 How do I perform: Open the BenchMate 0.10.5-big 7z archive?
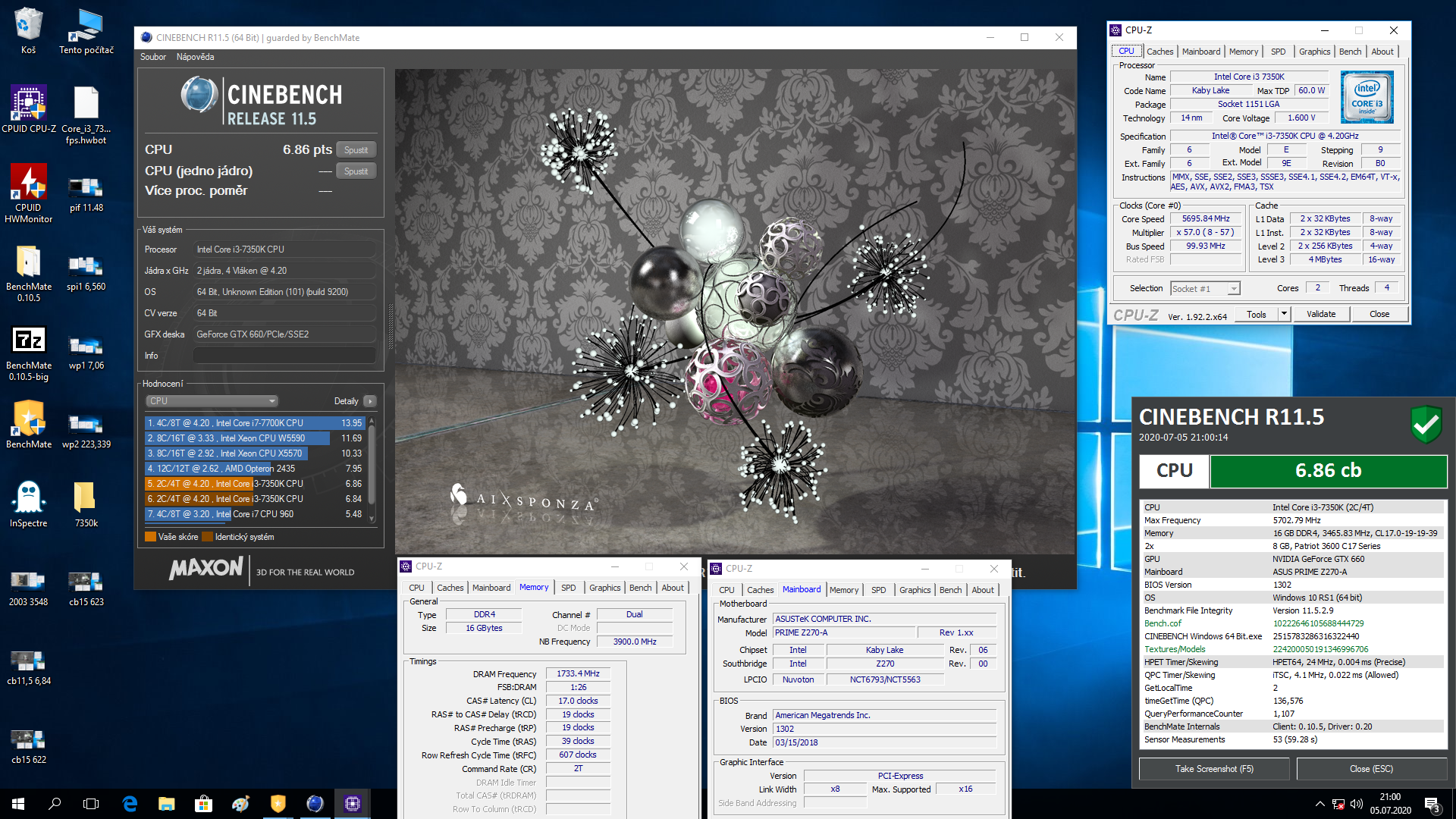point(29,353)
